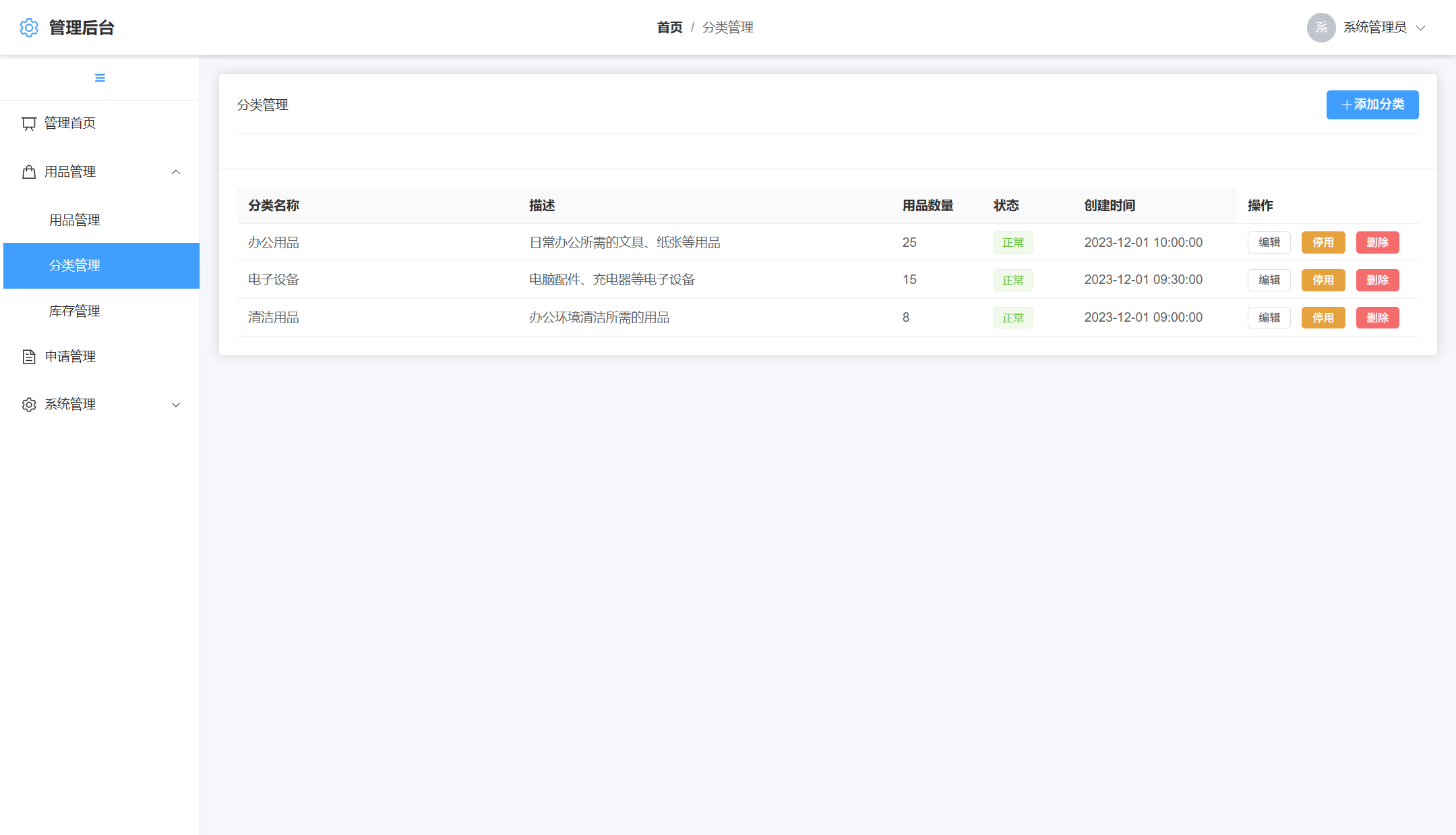Click the gear logo icon next to 管理后台
The height and width of the screenshot is (835, 1456).
coord(29,28)
